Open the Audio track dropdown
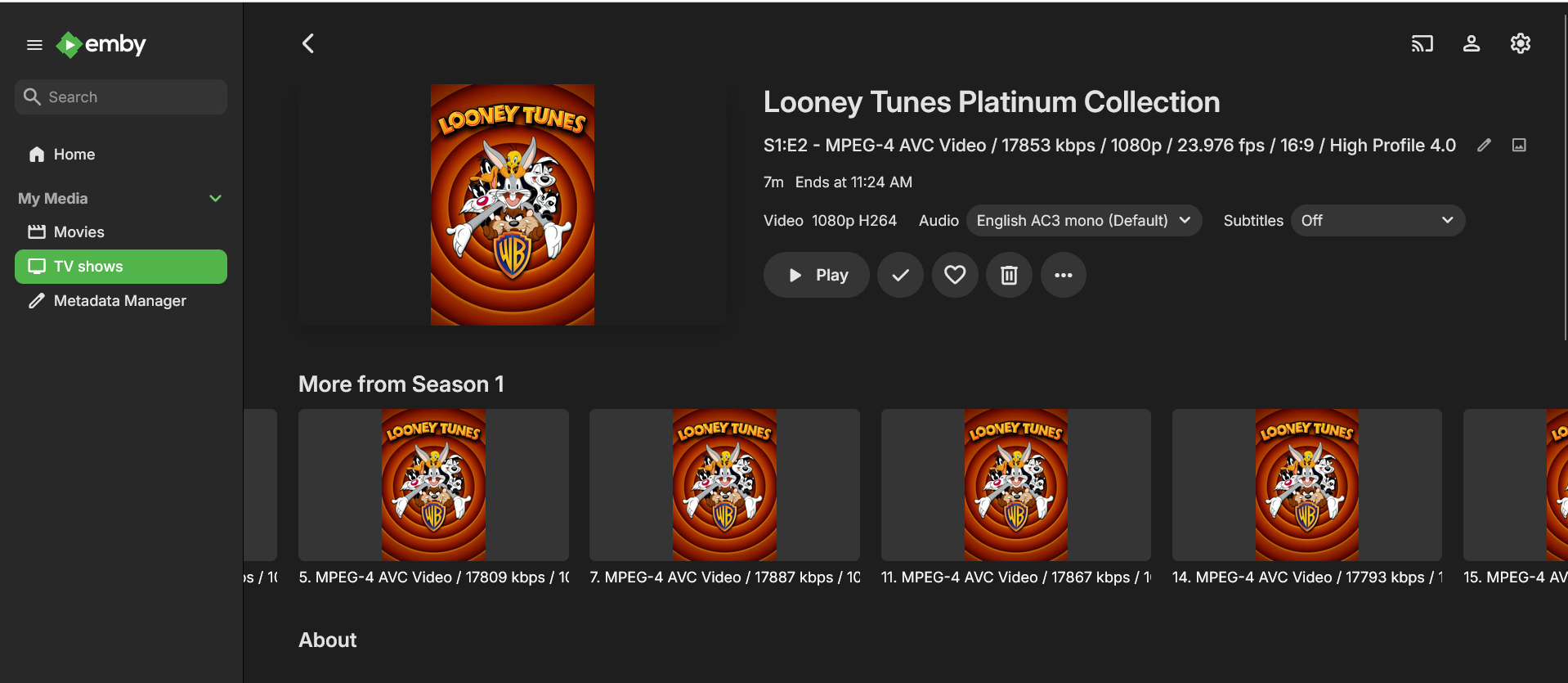Viewport: 1568px width, 683px height. coord(1084,221)
